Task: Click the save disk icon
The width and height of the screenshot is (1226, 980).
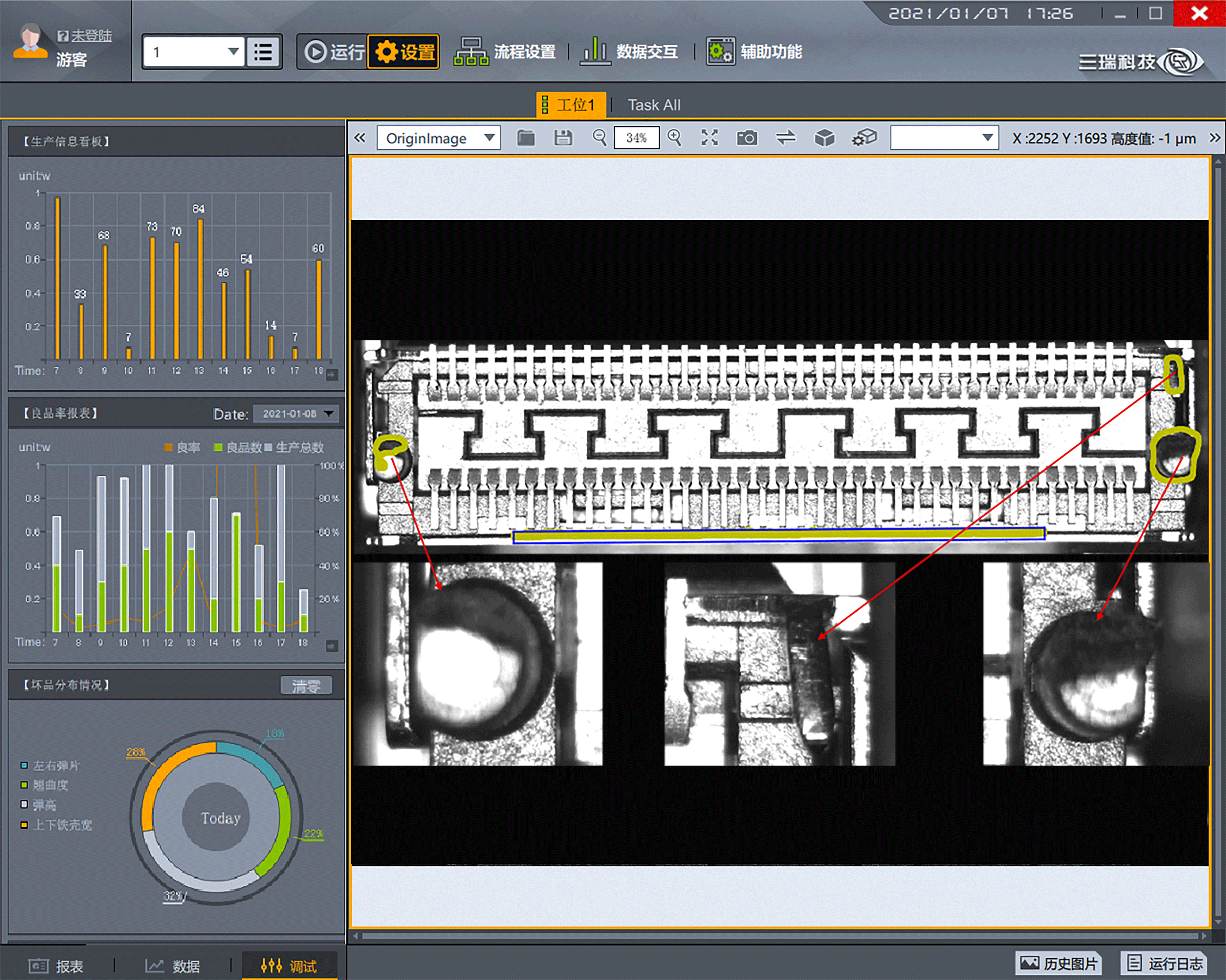Action: tap(563, 138)
